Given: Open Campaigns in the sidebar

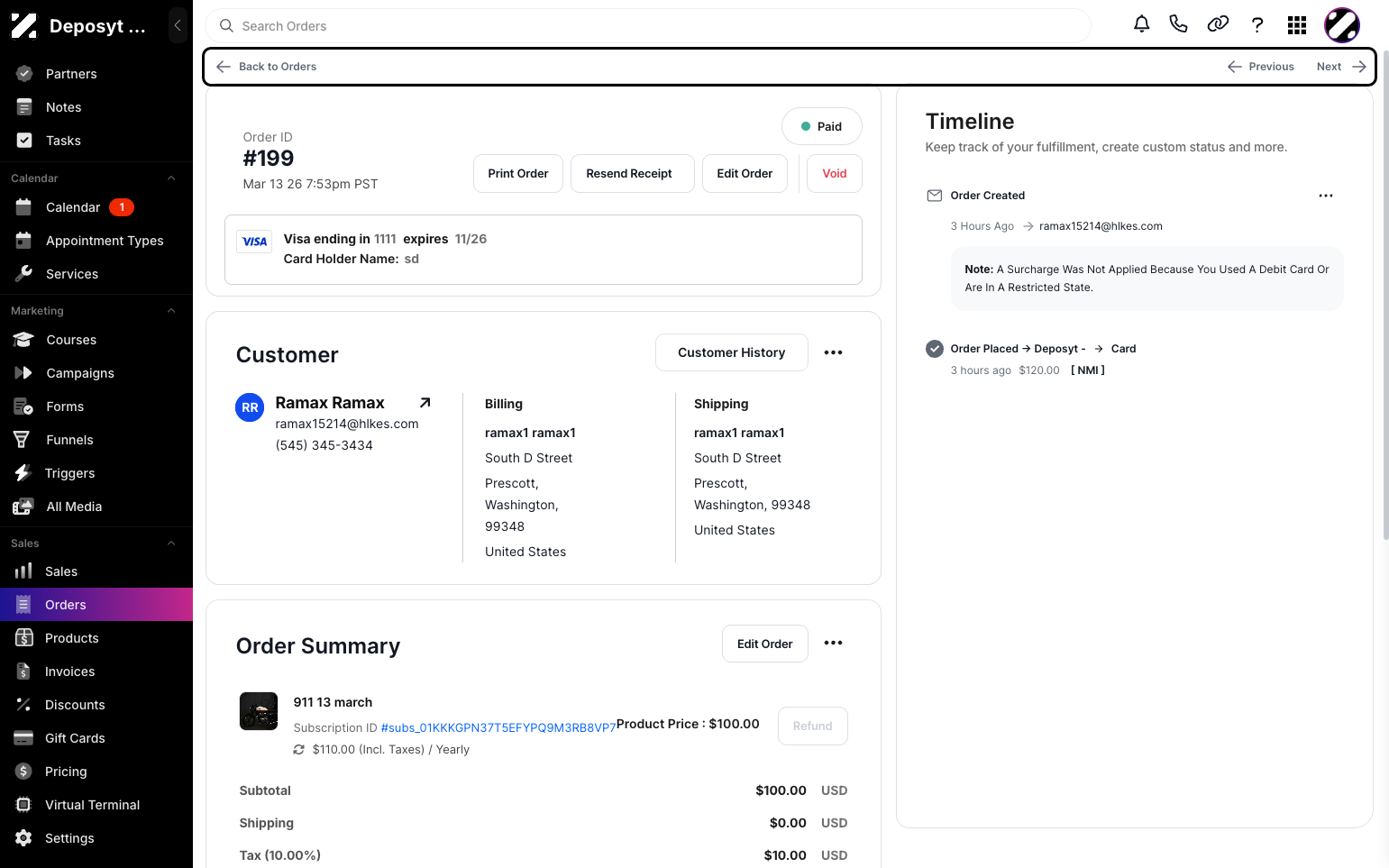Looking at the screenshot, I should pos(96,373).
